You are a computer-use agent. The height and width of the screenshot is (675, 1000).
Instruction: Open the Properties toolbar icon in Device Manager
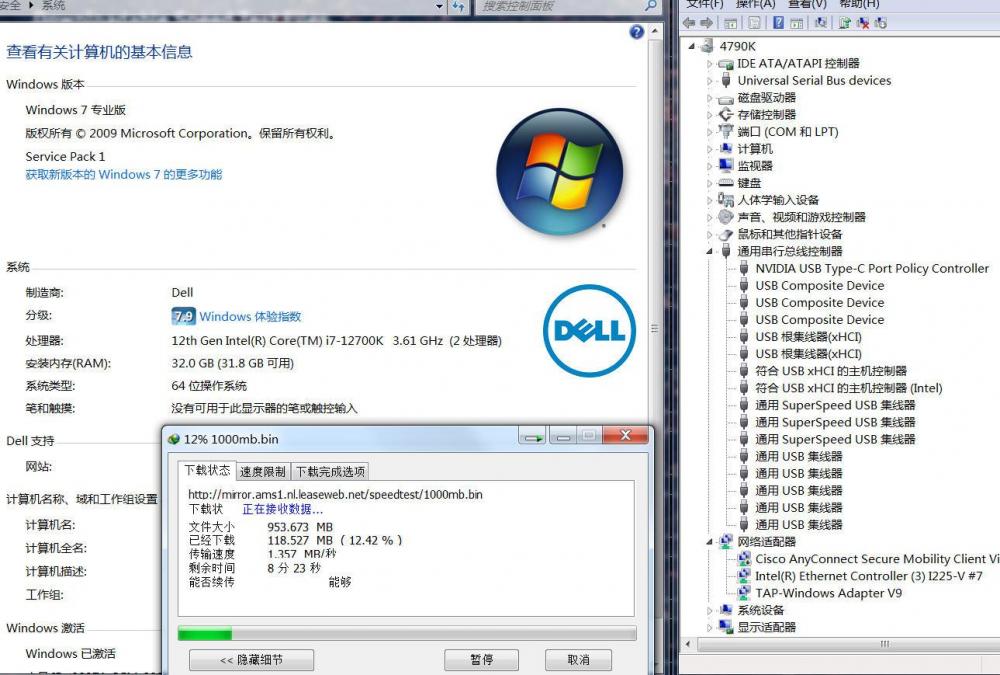click(754, 23)
